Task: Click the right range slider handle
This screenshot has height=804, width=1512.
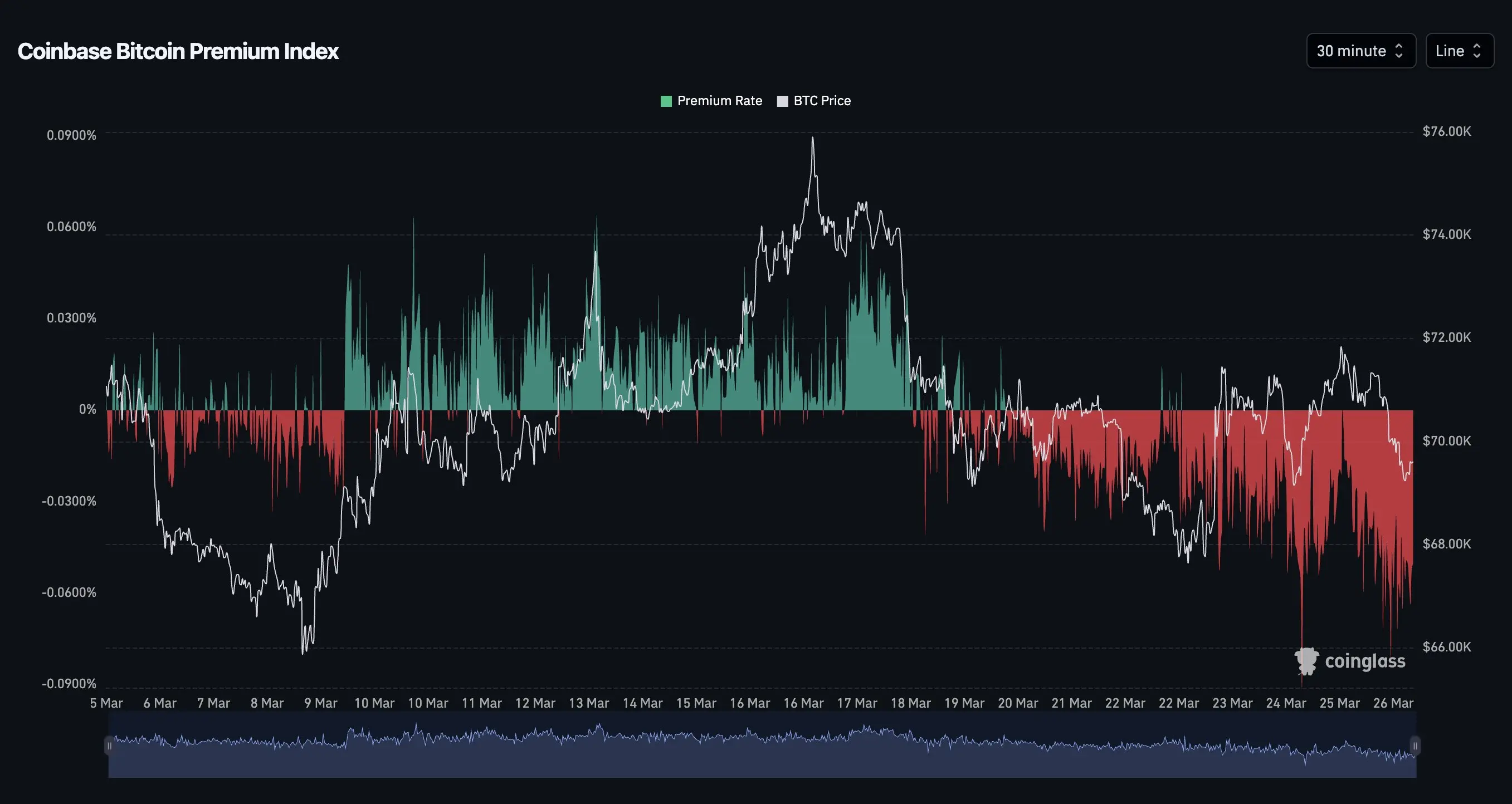Action: pos(1415,746)
